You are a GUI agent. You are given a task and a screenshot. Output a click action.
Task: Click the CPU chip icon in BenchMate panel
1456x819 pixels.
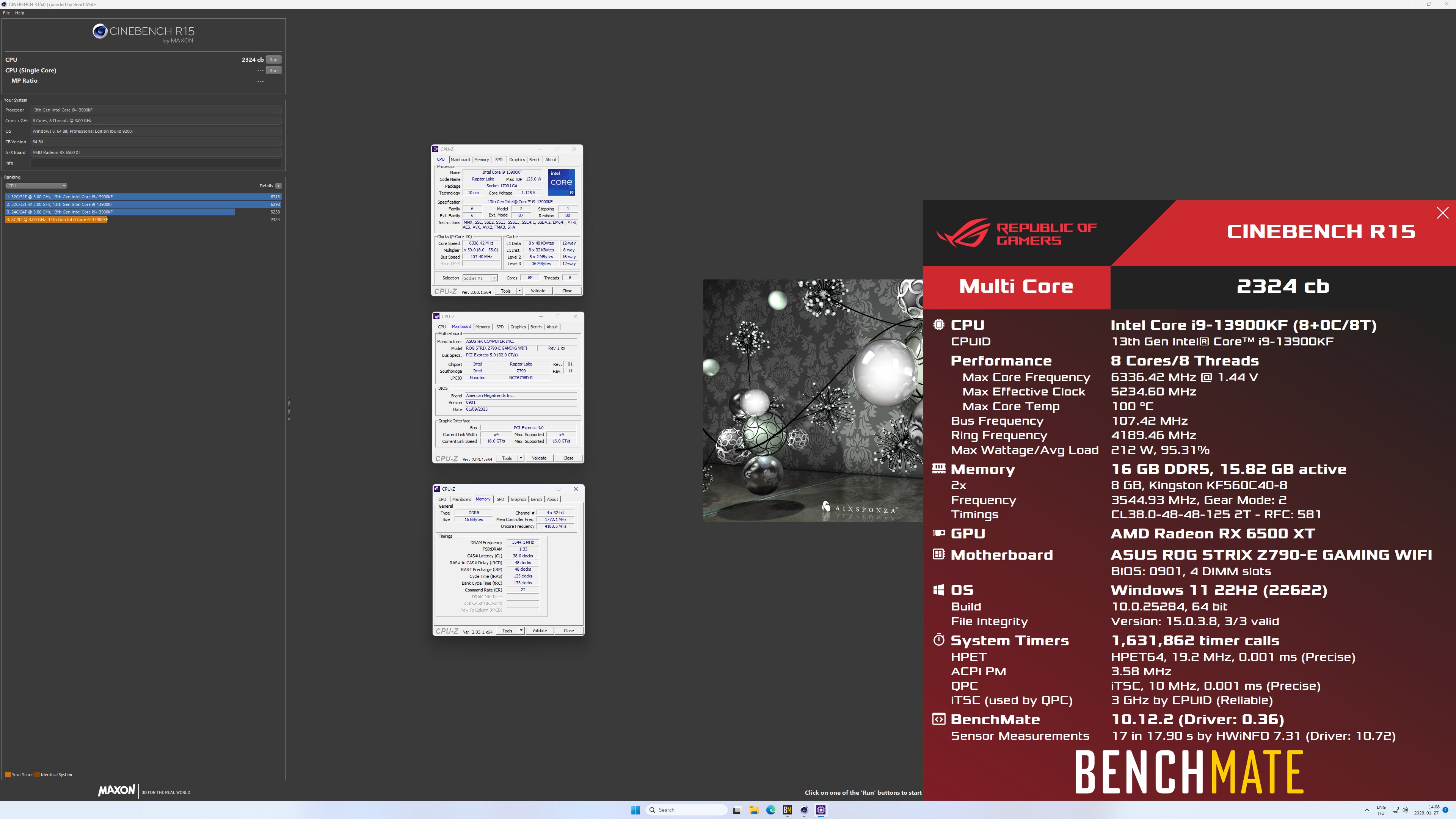[x=939, y=325]
